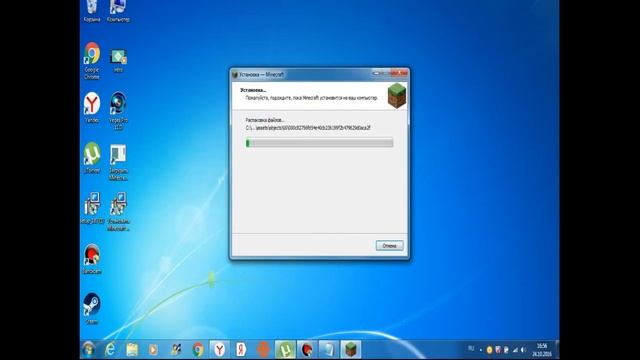The image size is (640, 360).
Task: Open File Explorer from the taskbar
Action: (x=131, y=349)
